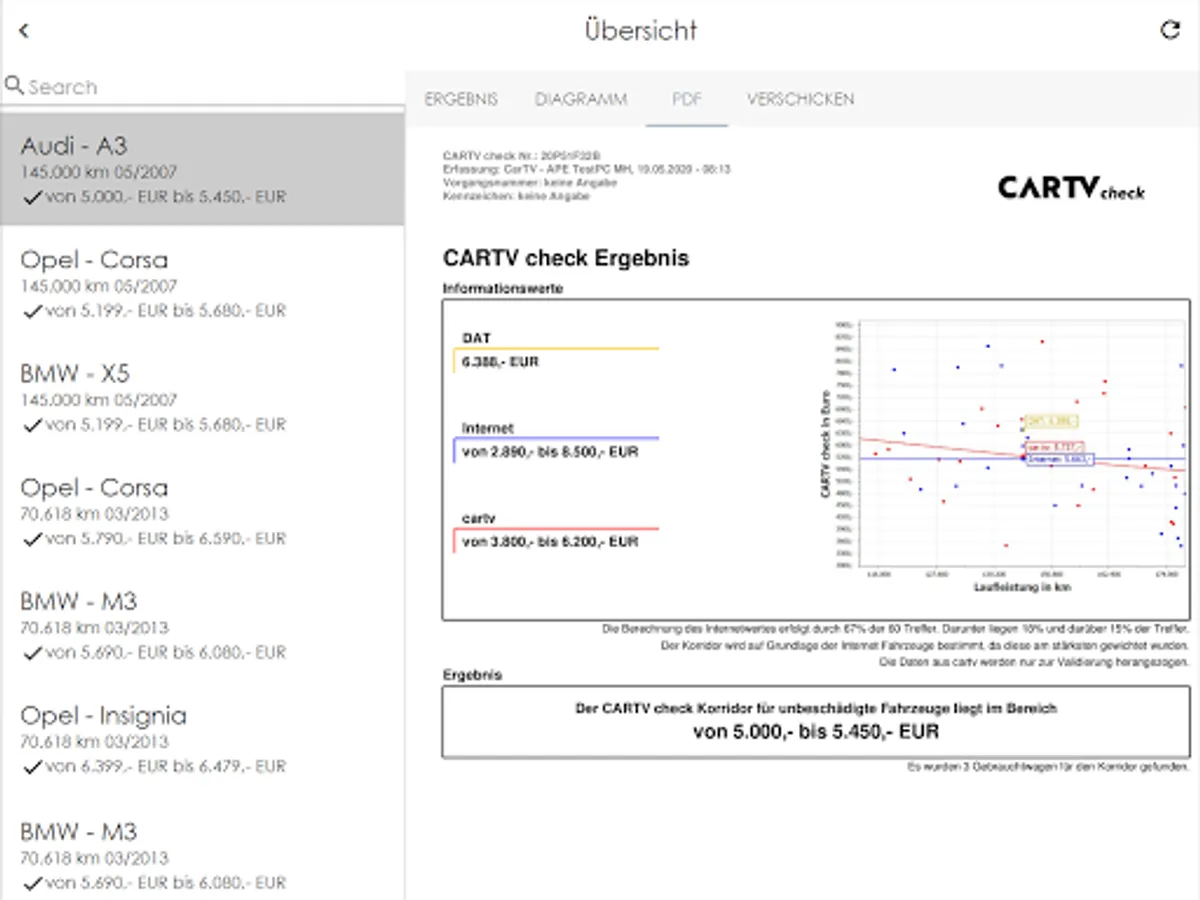Click the search magnifier icon
Screen dimensions: 1200x900
[x=14, y=86]
